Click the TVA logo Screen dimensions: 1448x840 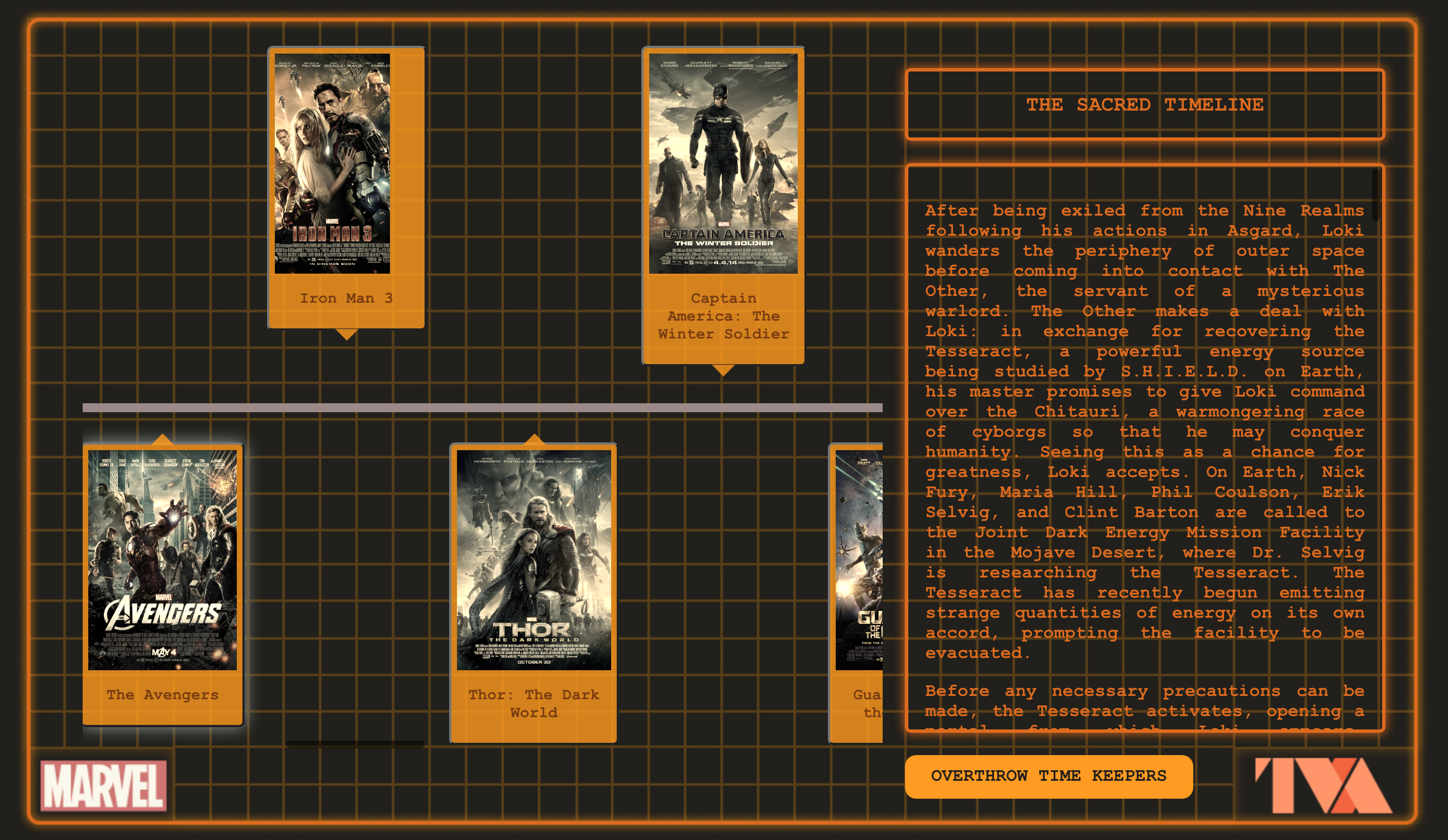point(1323,785)
